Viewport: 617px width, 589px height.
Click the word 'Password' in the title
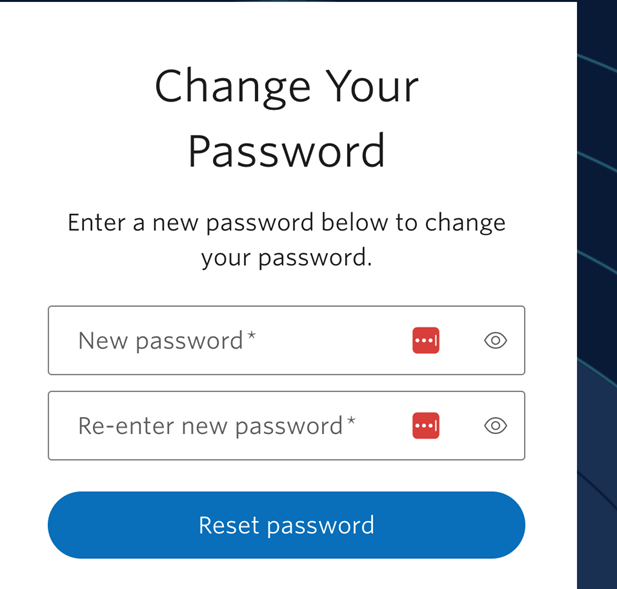pos(286,151)
